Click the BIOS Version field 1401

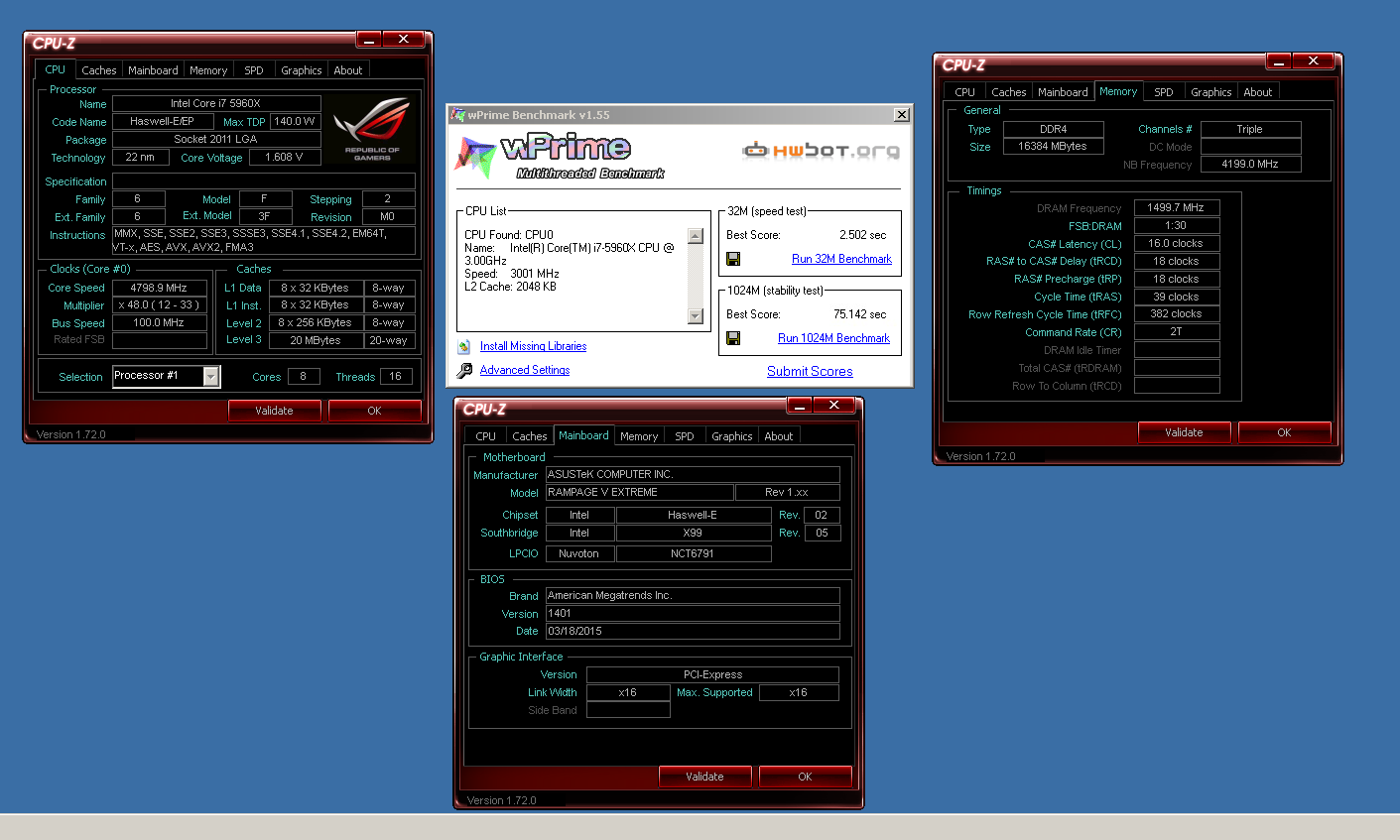(693, 614)
